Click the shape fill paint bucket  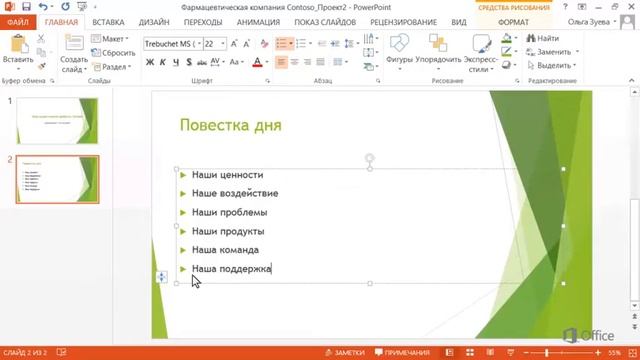(x=507, y=38)
